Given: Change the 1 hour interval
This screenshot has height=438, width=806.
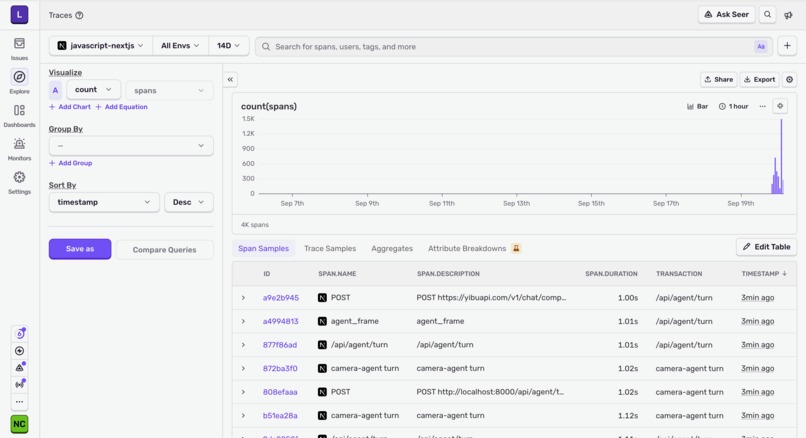Looking at the screenshot, I should (734, 106).
